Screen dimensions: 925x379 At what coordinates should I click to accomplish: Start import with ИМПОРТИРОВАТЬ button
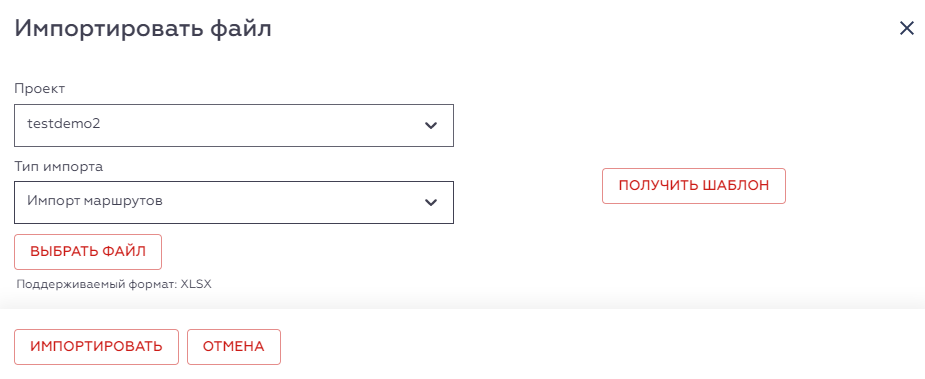pyautogui.click(x=96, y=347)
